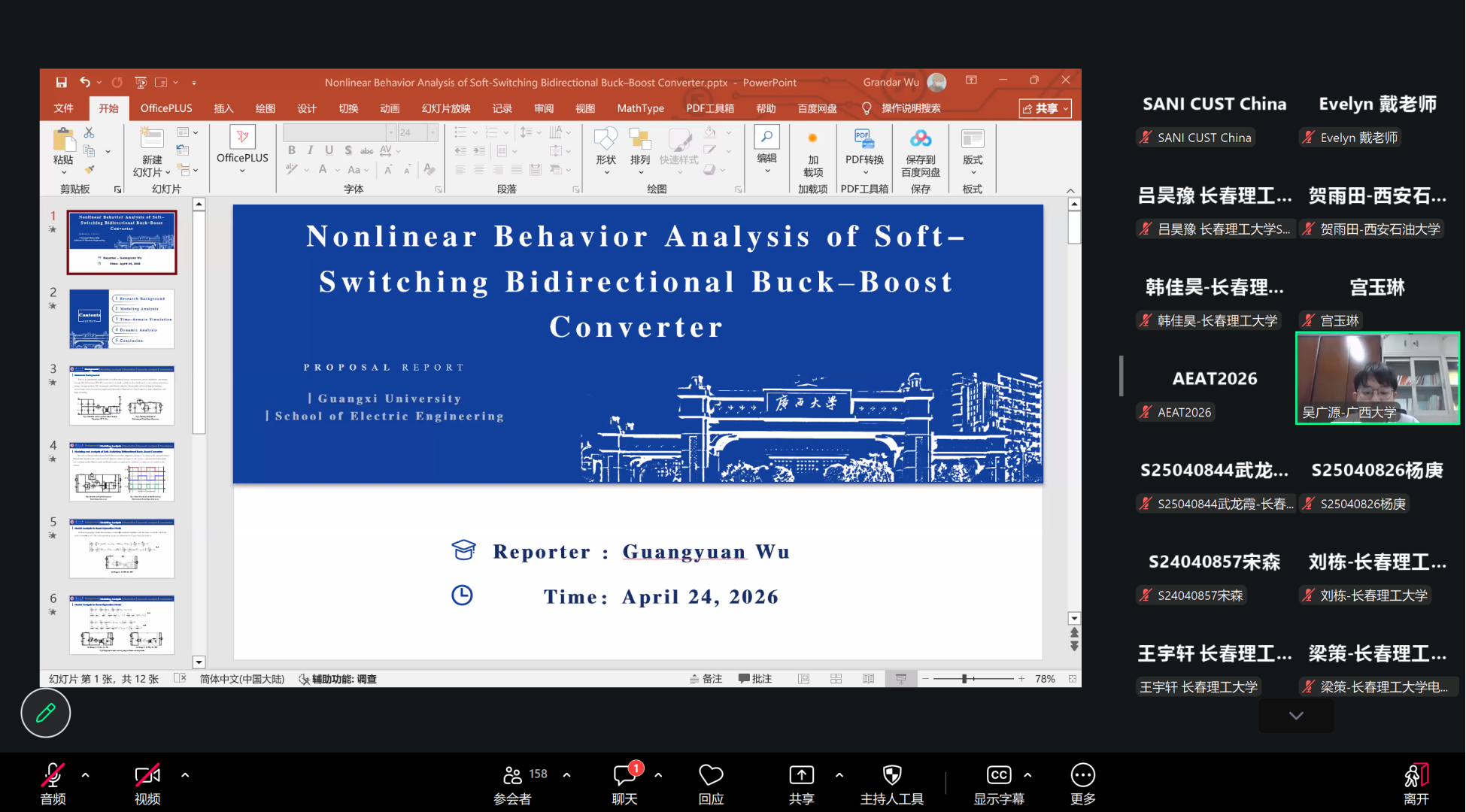
Task: Expand the 参会者 options arrow
Action: pyautogui.click(x=566, y=774)
